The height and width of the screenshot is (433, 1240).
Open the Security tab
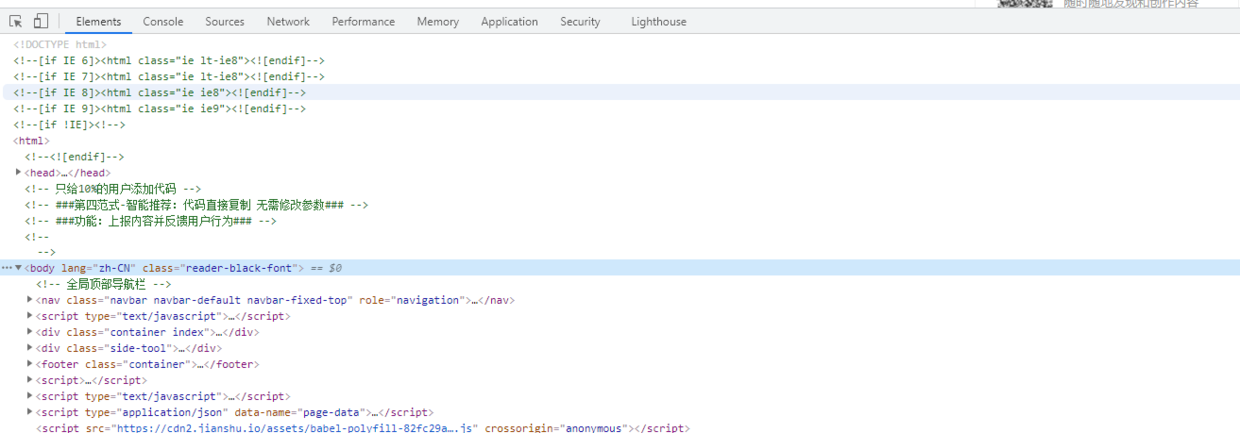pyautogui.click(x=580, y=21)
